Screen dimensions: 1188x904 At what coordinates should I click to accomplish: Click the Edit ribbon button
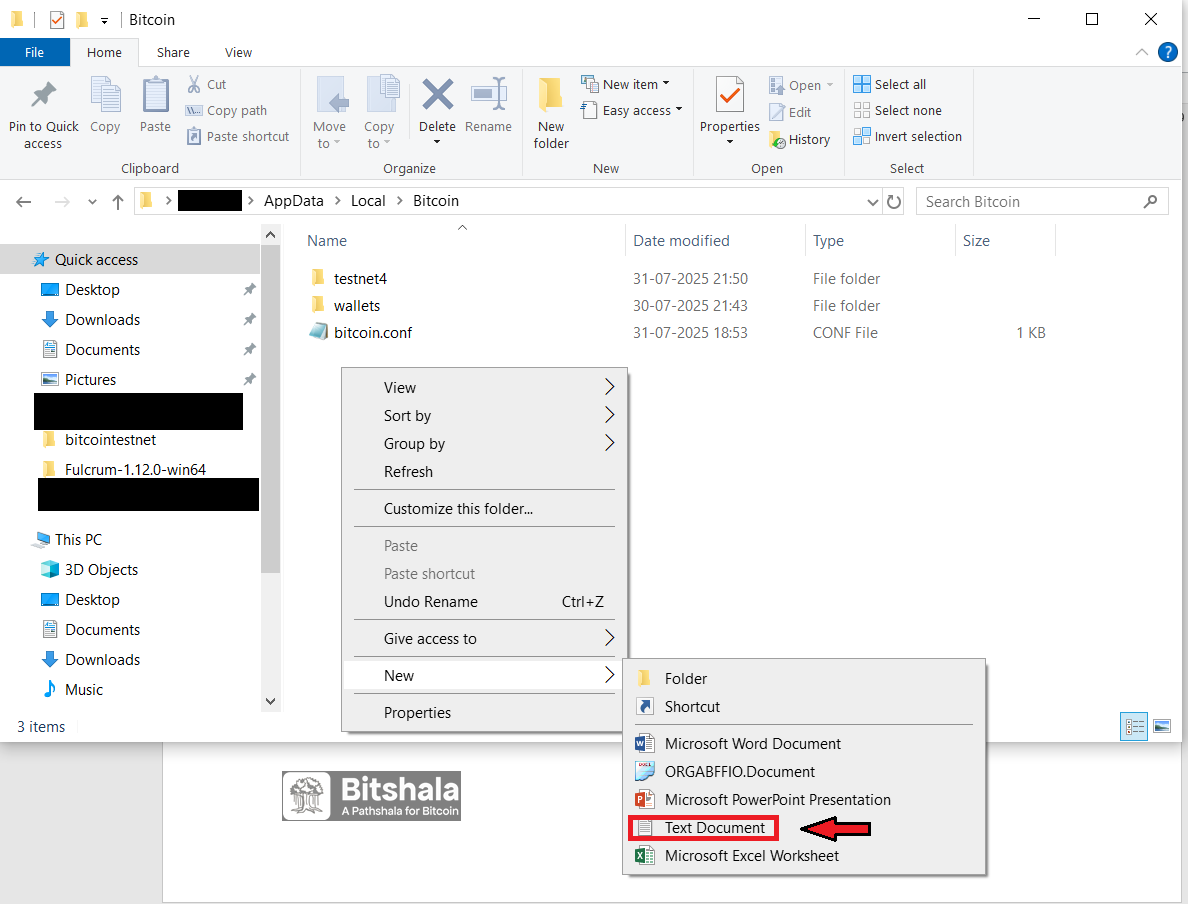[790, 112]
